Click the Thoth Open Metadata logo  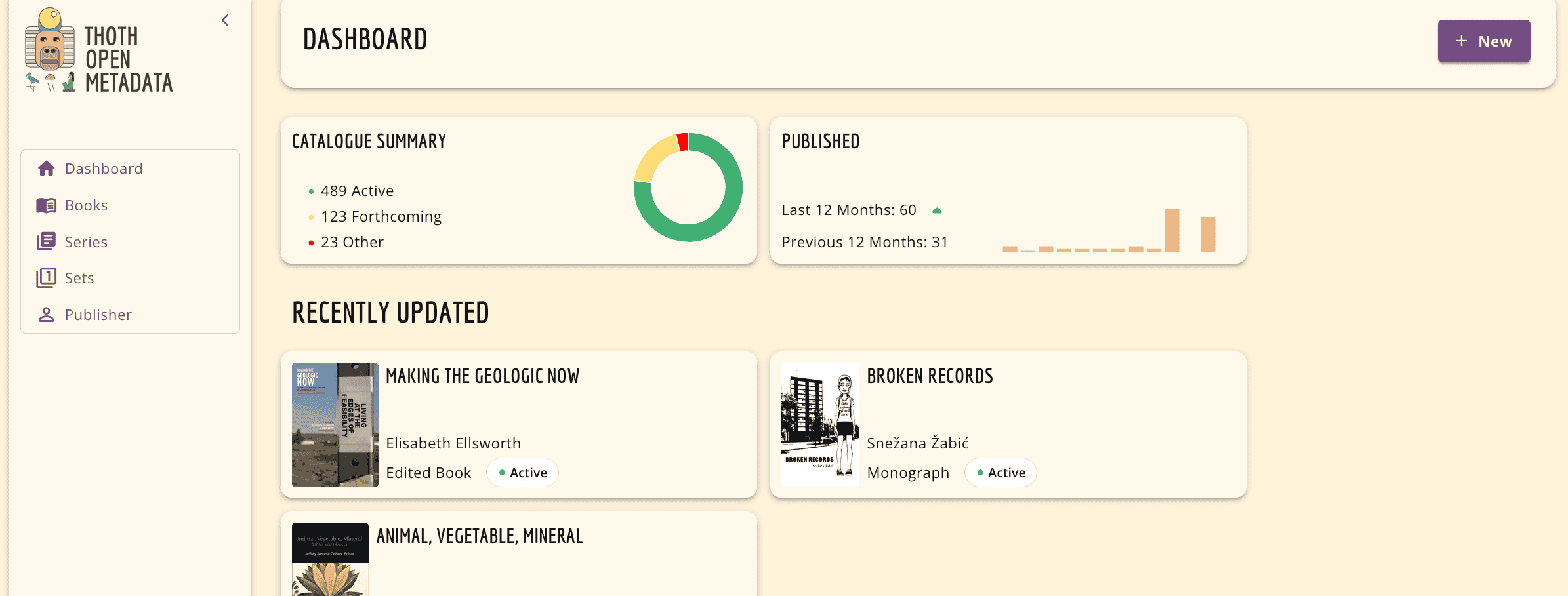(99, 51)
